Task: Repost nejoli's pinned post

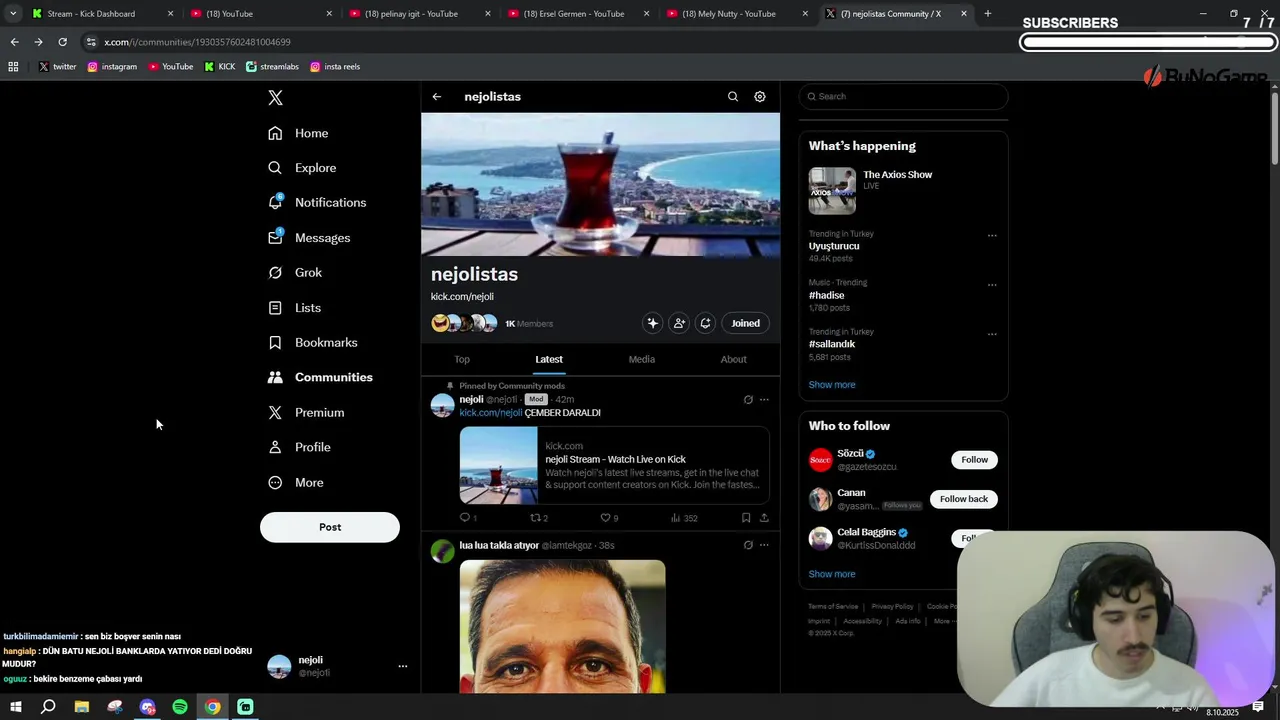Action: point(539,518)
